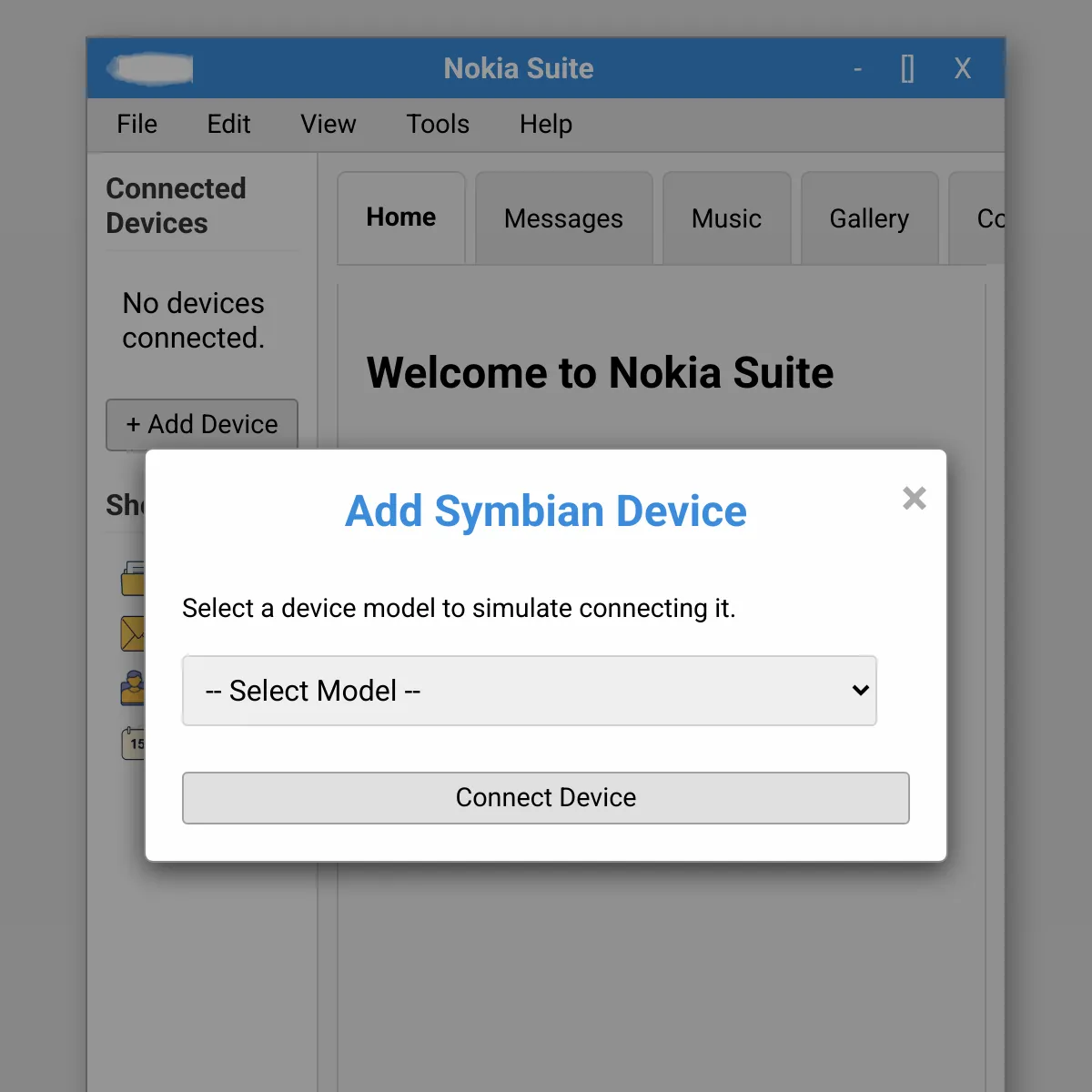Viewport: 1092px width, 1092px height.
Task: Open the Select Model dropdown
Action: point(530,691)
